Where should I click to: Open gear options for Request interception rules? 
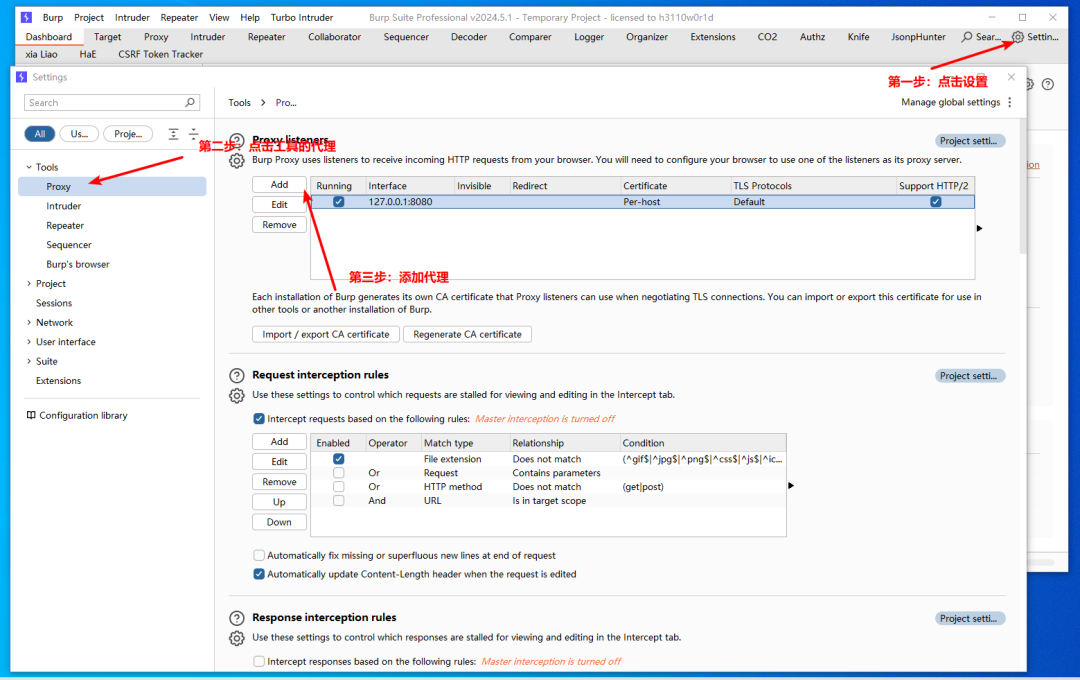coord(236,395)
